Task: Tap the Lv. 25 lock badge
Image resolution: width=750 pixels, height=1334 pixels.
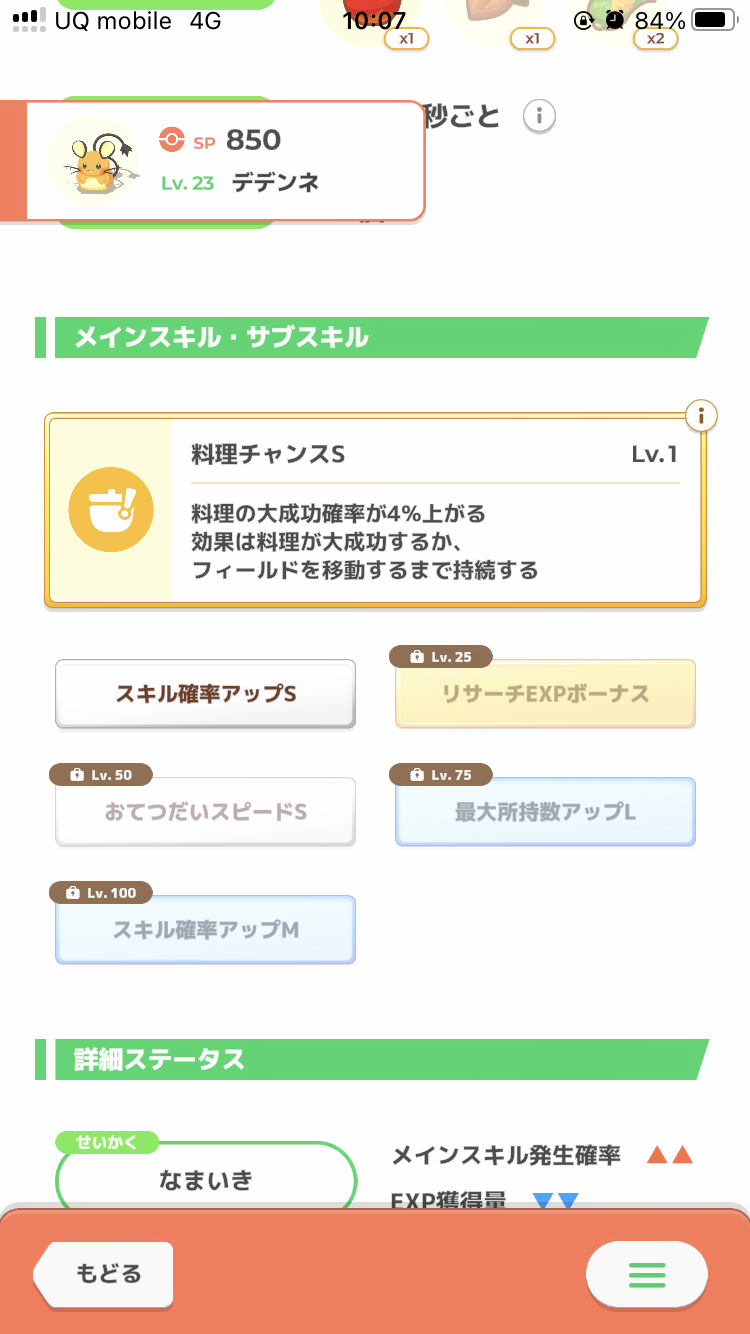Action: pyautogui.click(x=444, y=657)
